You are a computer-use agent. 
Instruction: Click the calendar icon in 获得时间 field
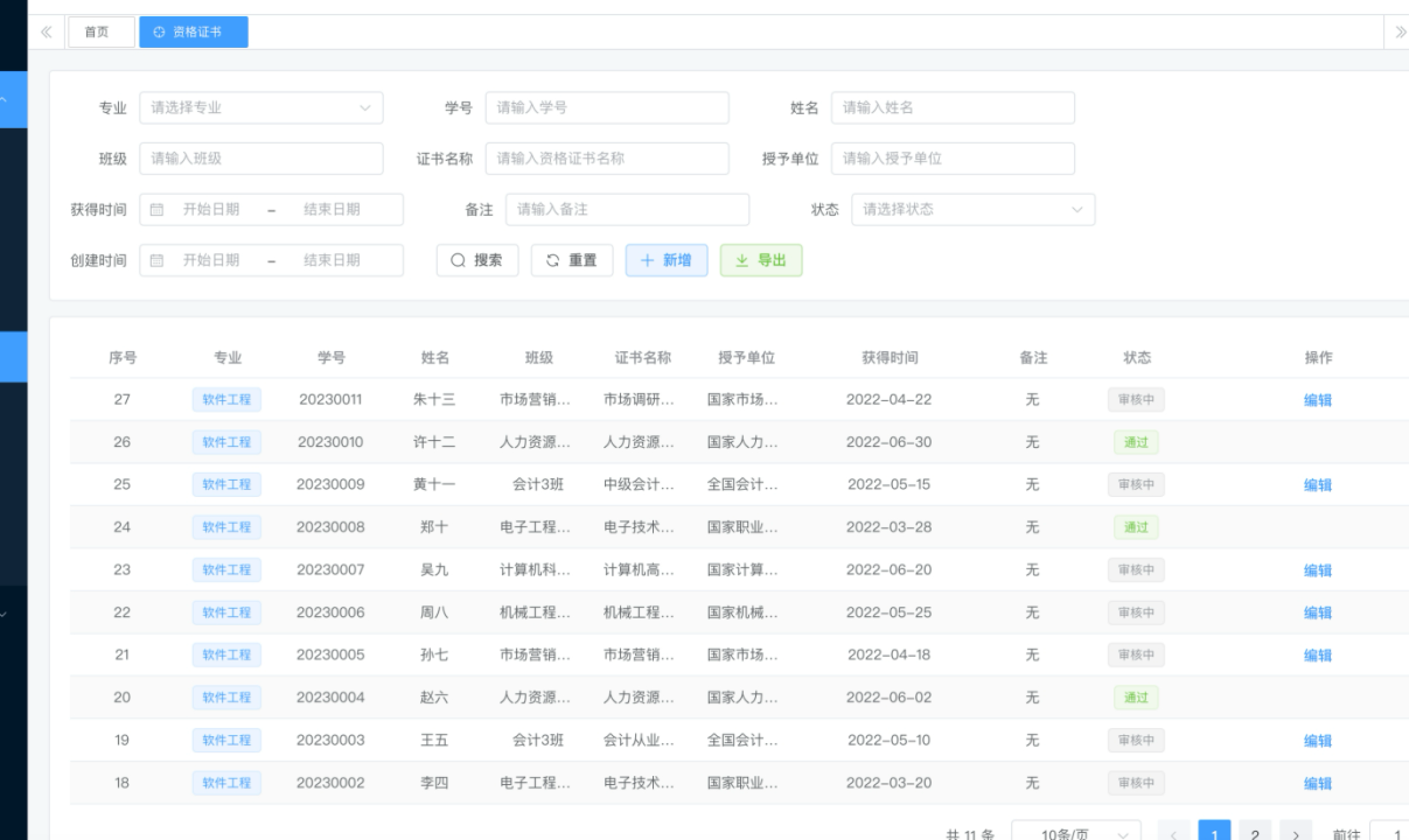156,209
